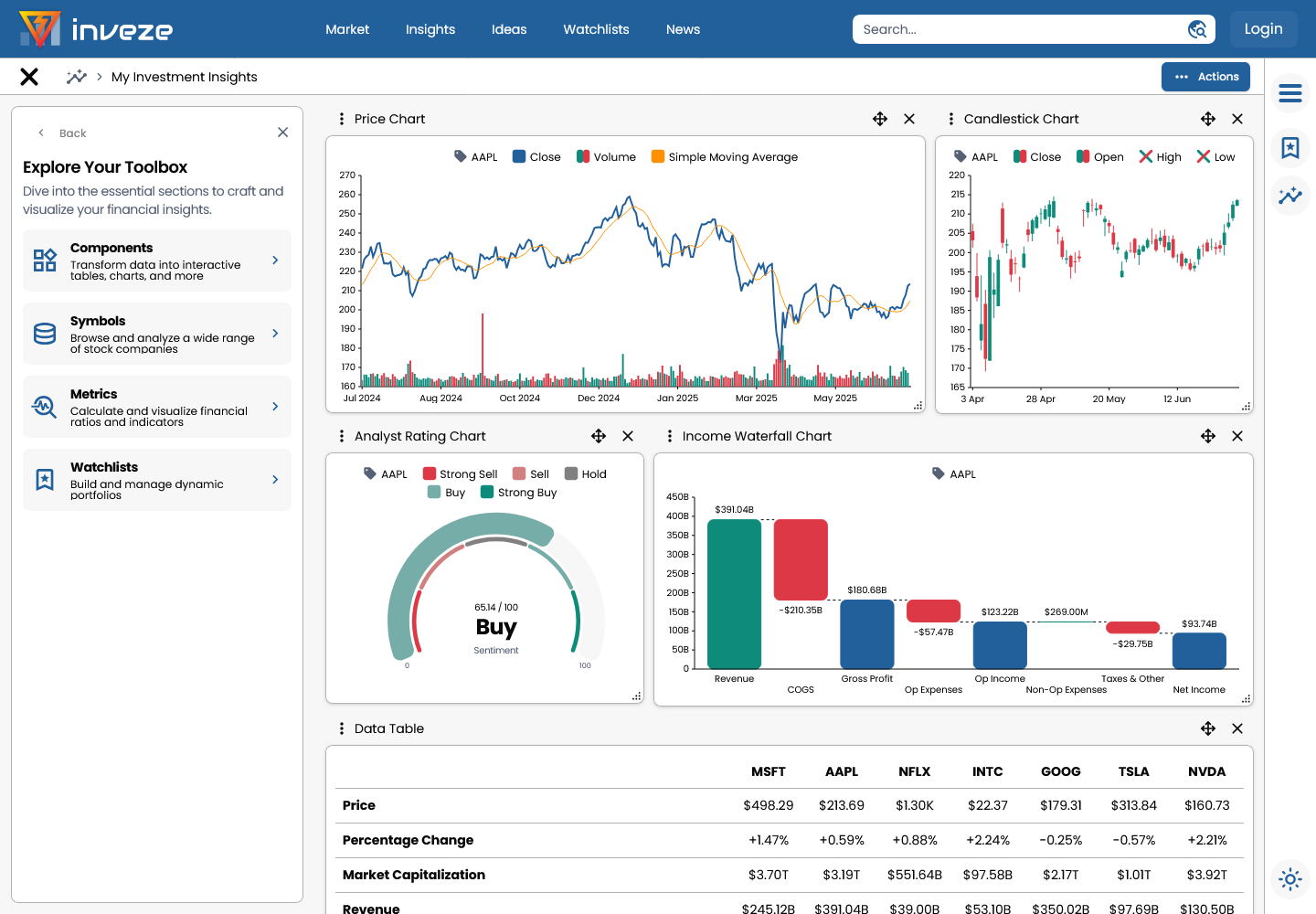Open the bookmark watchlist sidebar icon

pyautogui.click(x=1290, y=148)
